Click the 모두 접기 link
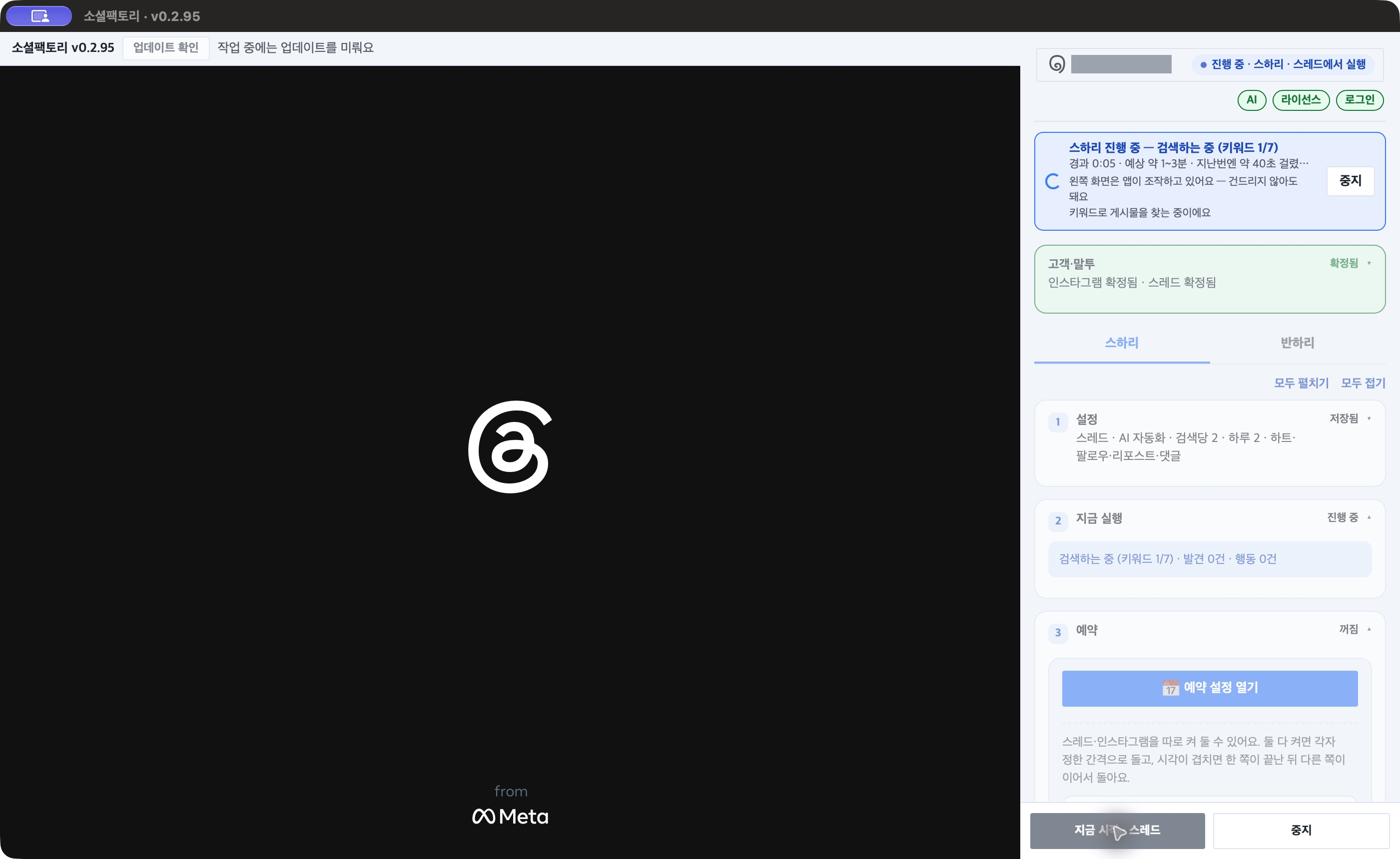The height and width of the screenshot is (859, 1400). (1363, 383)
